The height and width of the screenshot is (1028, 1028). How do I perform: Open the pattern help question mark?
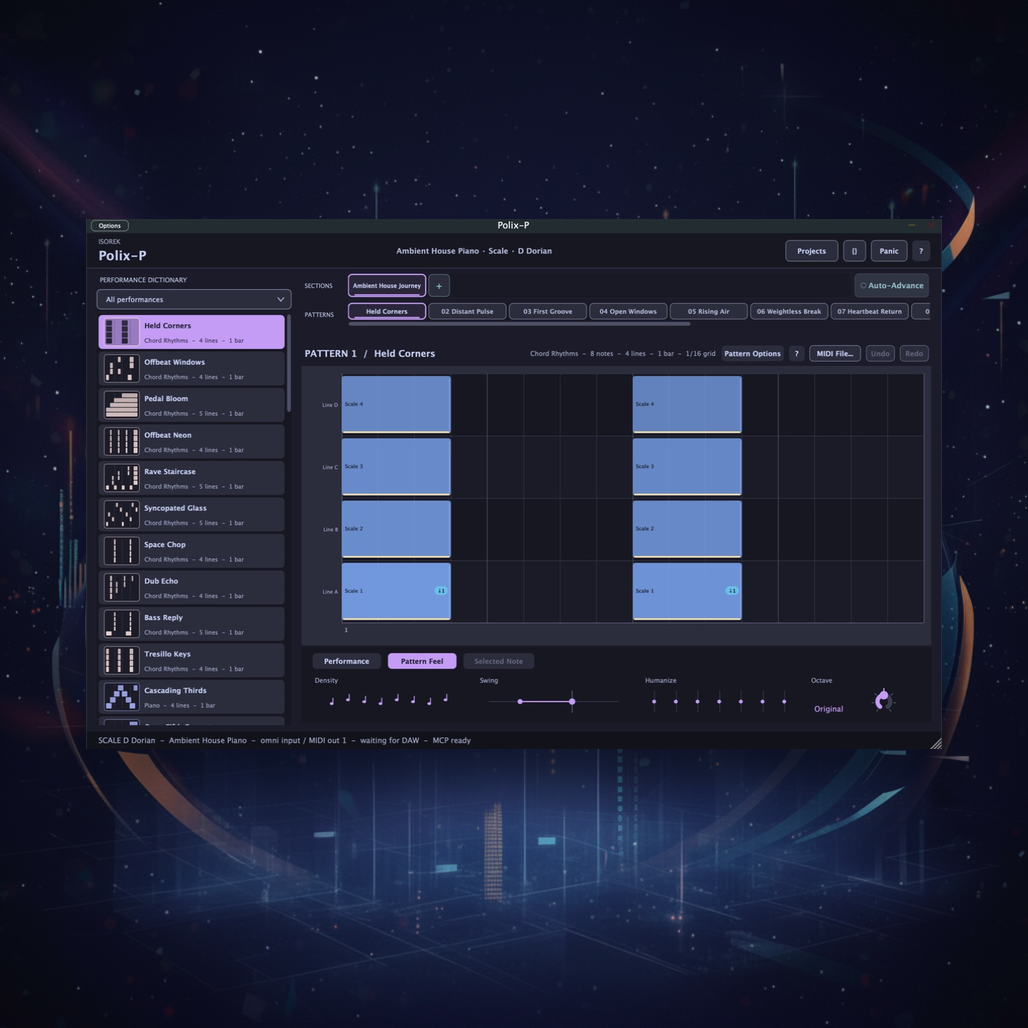click(797, 353)
